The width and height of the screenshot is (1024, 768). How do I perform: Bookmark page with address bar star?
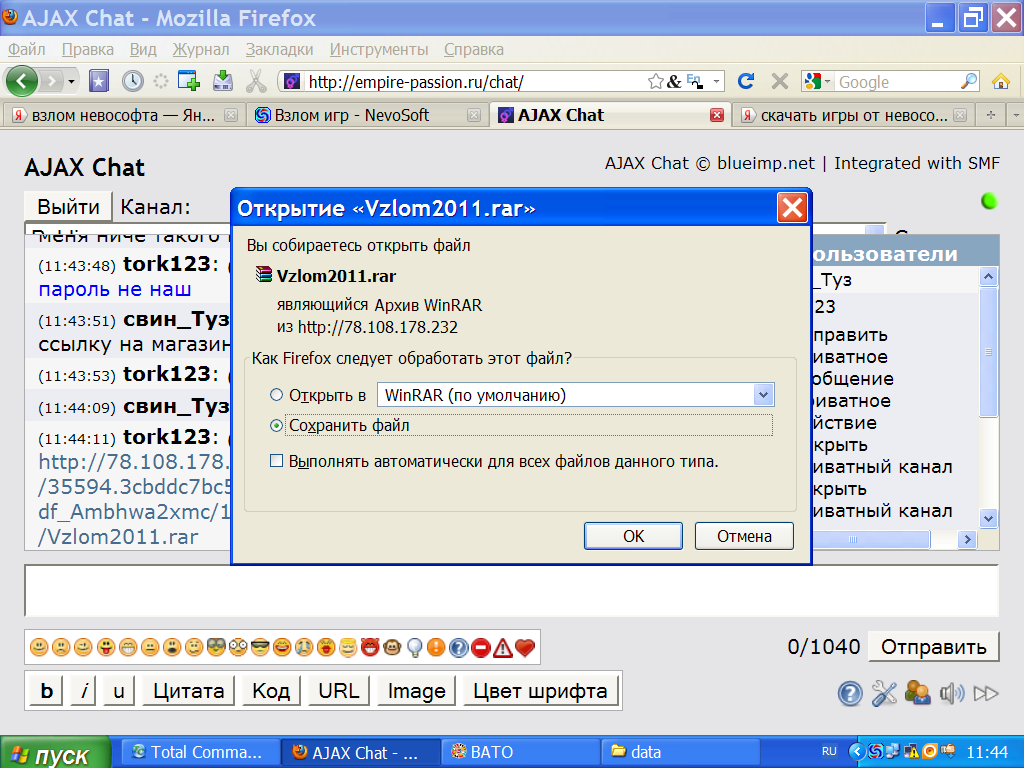point(655,82)
